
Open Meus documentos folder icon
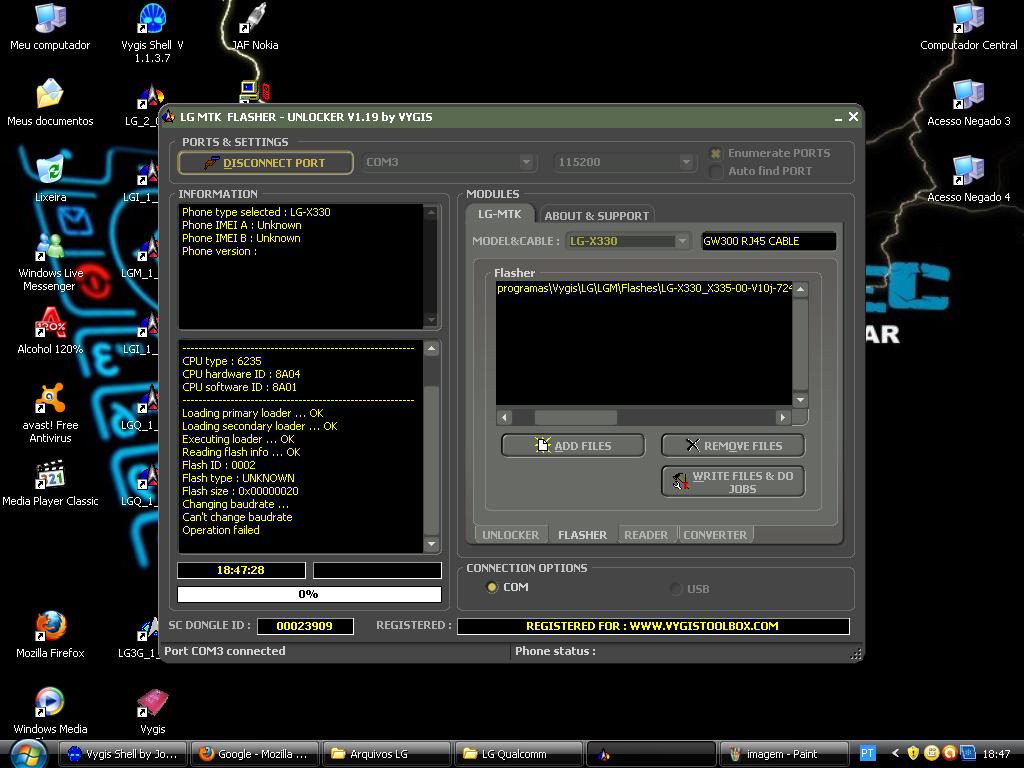50,102
